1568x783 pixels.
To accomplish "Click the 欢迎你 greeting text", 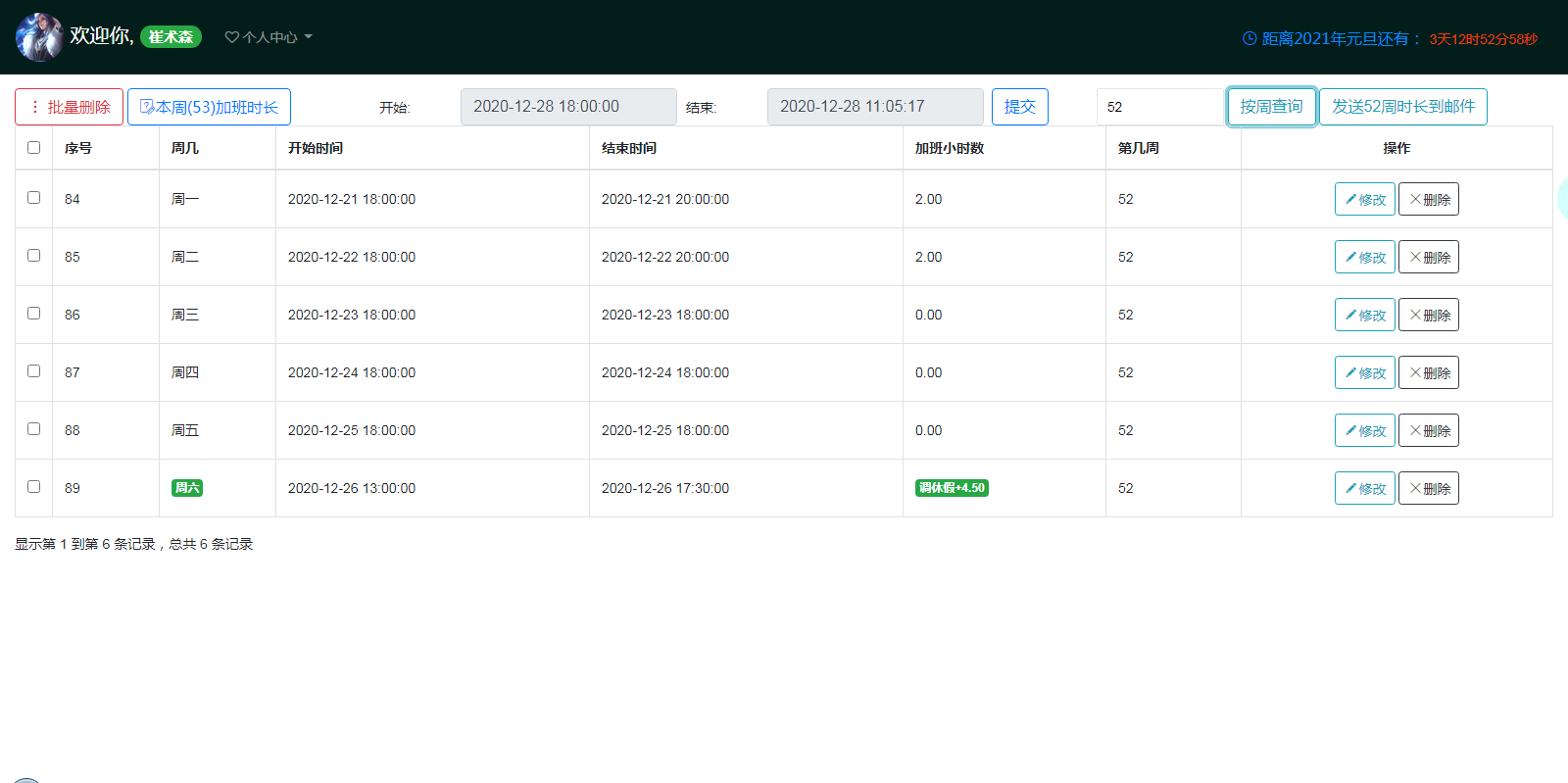I will pos(102,35).
